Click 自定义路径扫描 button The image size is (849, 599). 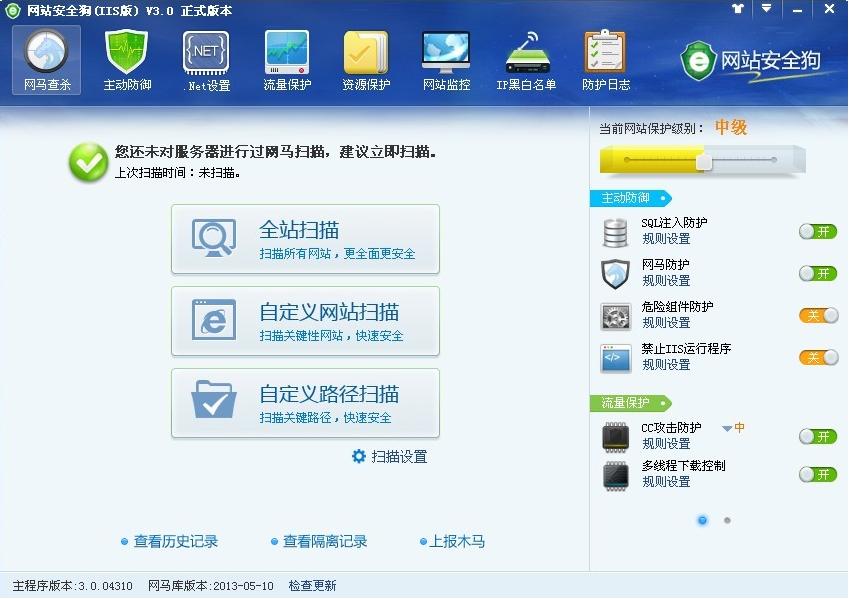[305, 403]
